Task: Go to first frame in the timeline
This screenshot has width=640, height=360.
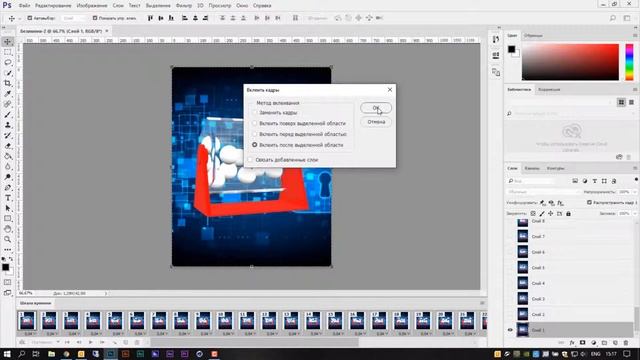Action: click(67, 342)
